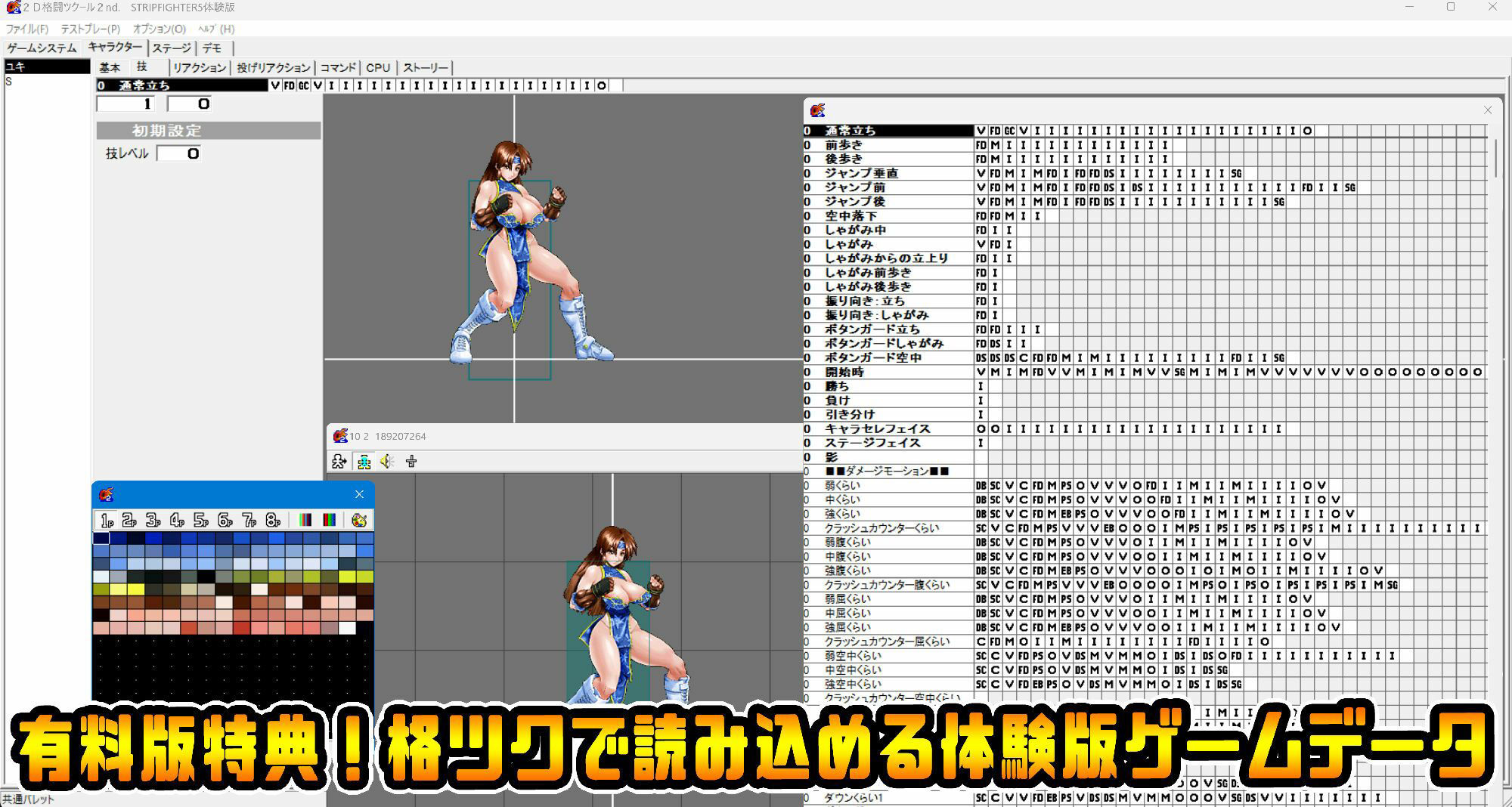Select the ユキ character entry
The width and height of the screenshot is (1512, 807).
pos(45,67)
